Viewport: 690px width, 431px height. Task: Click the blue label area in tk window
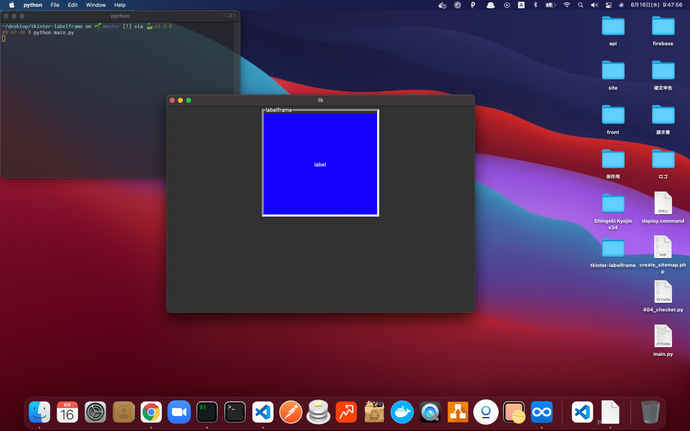click(x=320, y=164)
